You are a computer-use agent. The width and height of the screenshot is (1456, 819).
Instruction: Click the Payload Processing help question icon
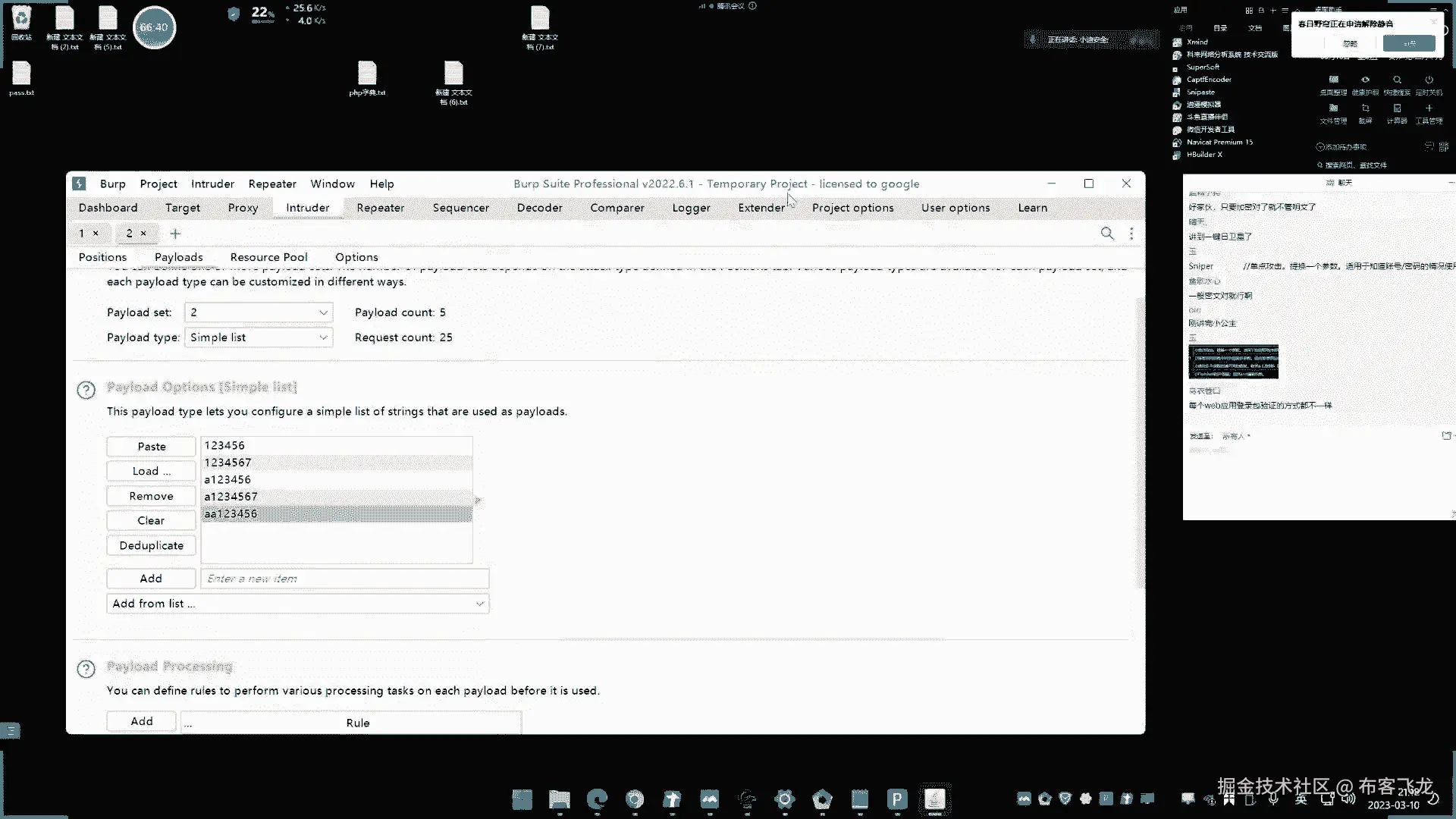click(x=86, y=669)
